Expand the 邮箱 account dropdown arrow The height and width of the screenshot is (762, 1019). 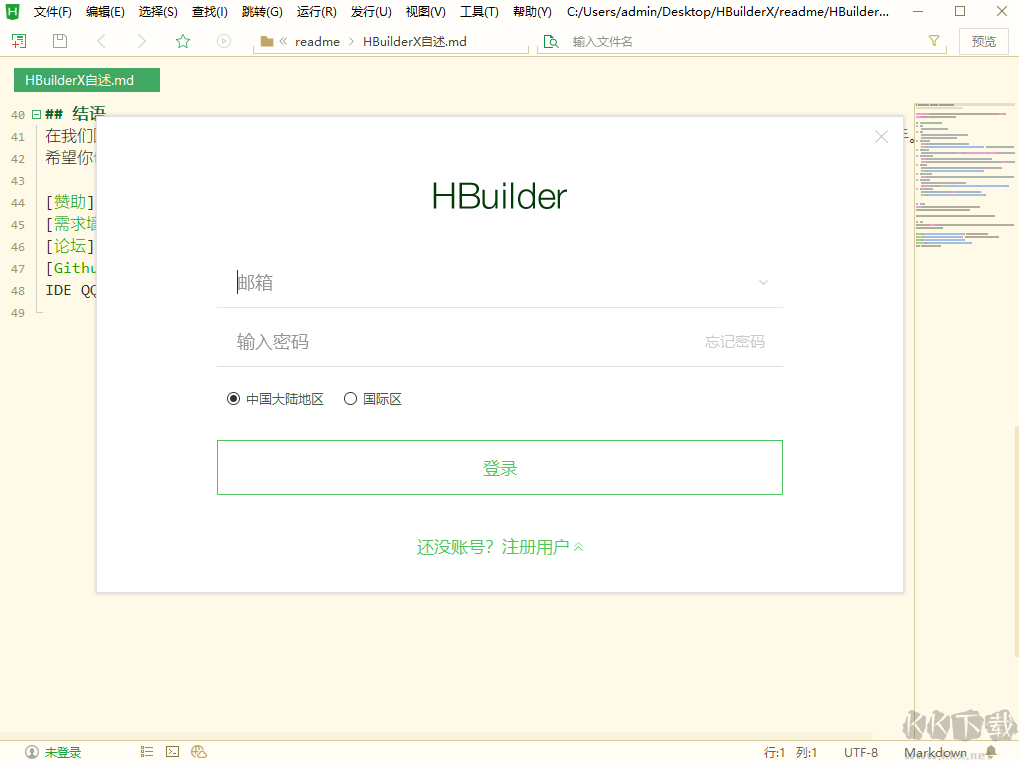pyautogui.click(x=764, y=283)
